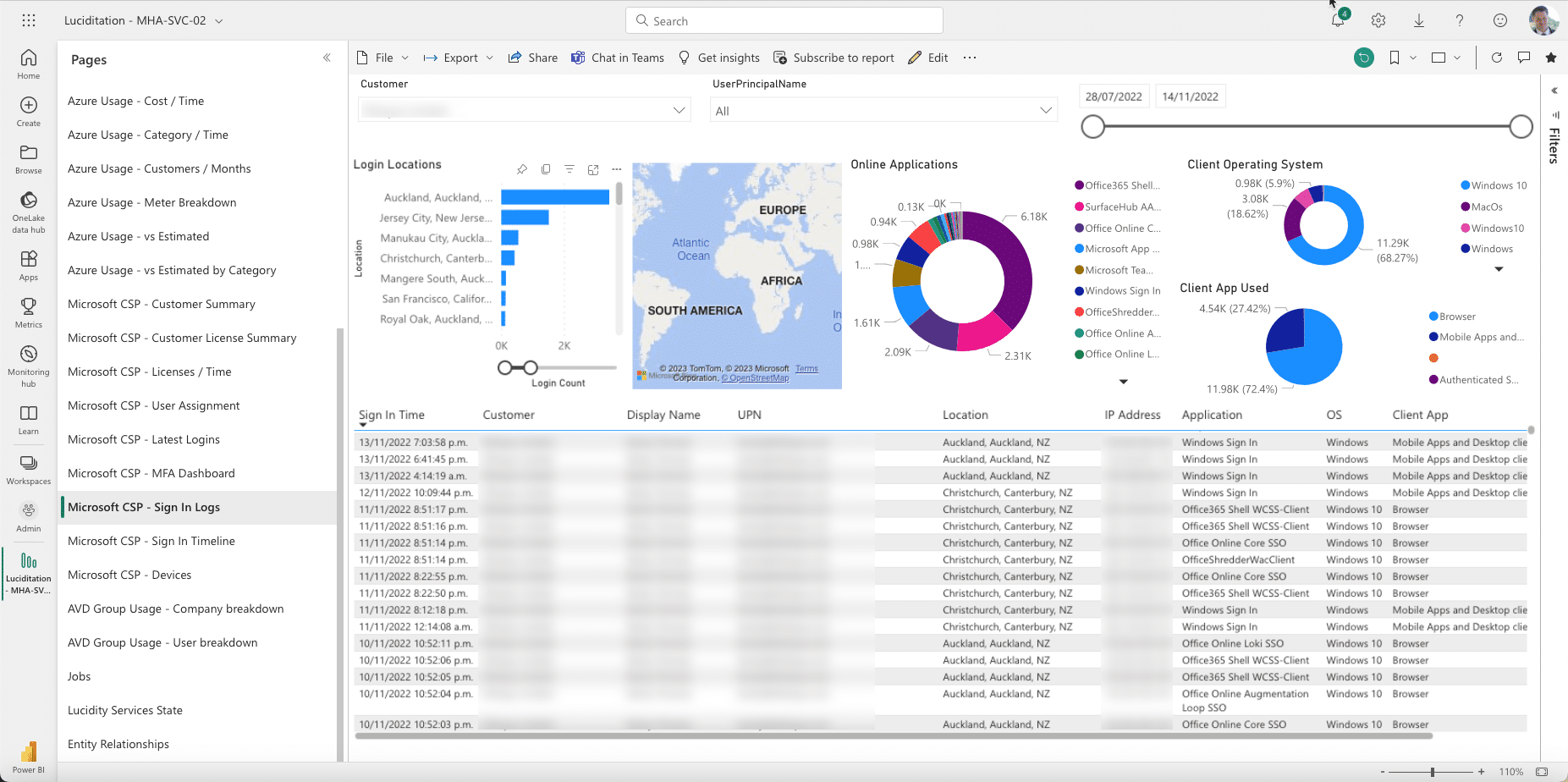Open Learn in the sidebar

pos(29,420)
